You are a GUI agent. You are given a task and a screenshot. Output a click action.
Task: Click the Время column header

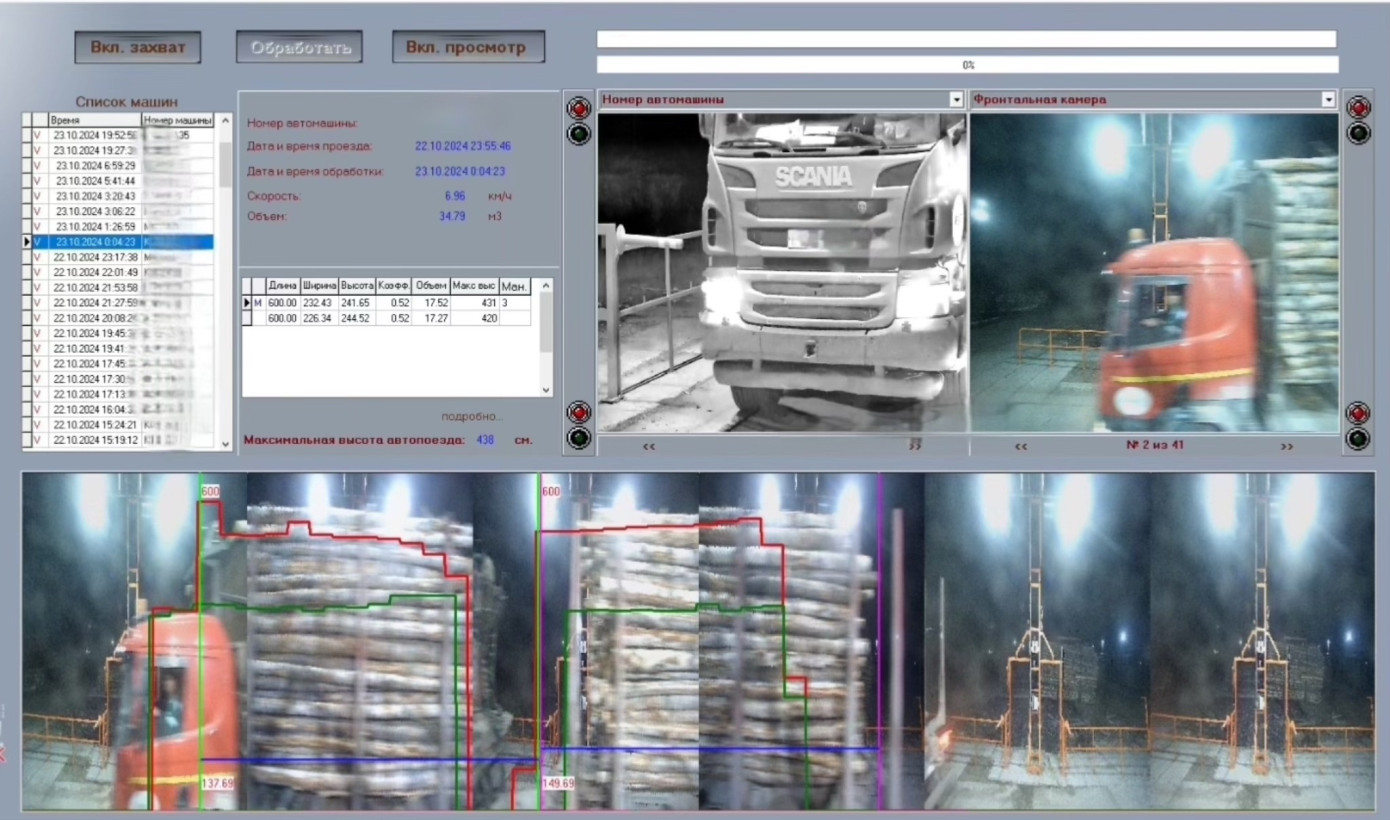point(94,120)
